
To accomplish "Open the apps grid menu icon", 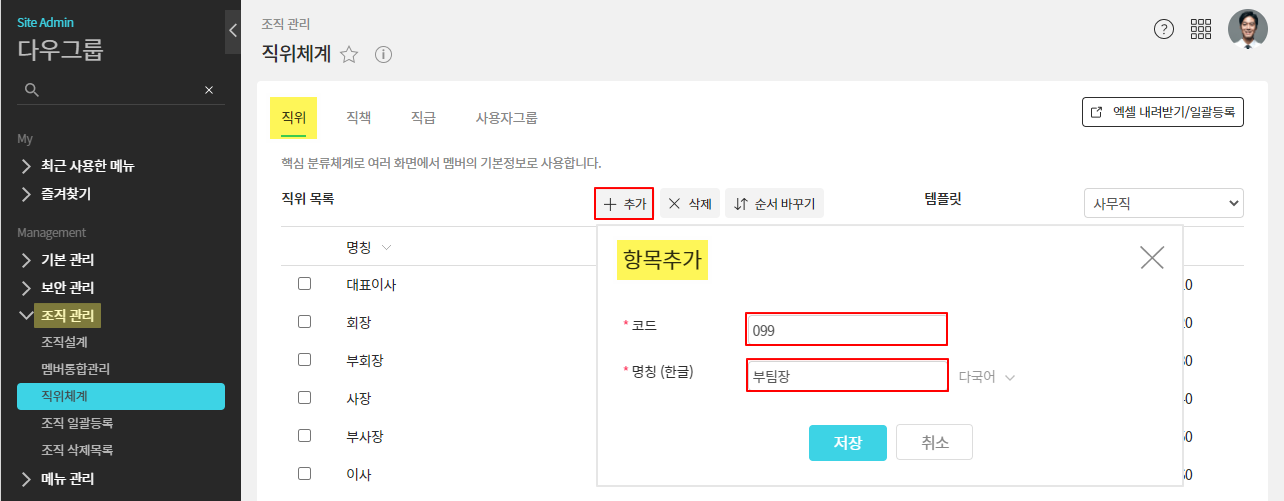I will (x=1201, y=29).
